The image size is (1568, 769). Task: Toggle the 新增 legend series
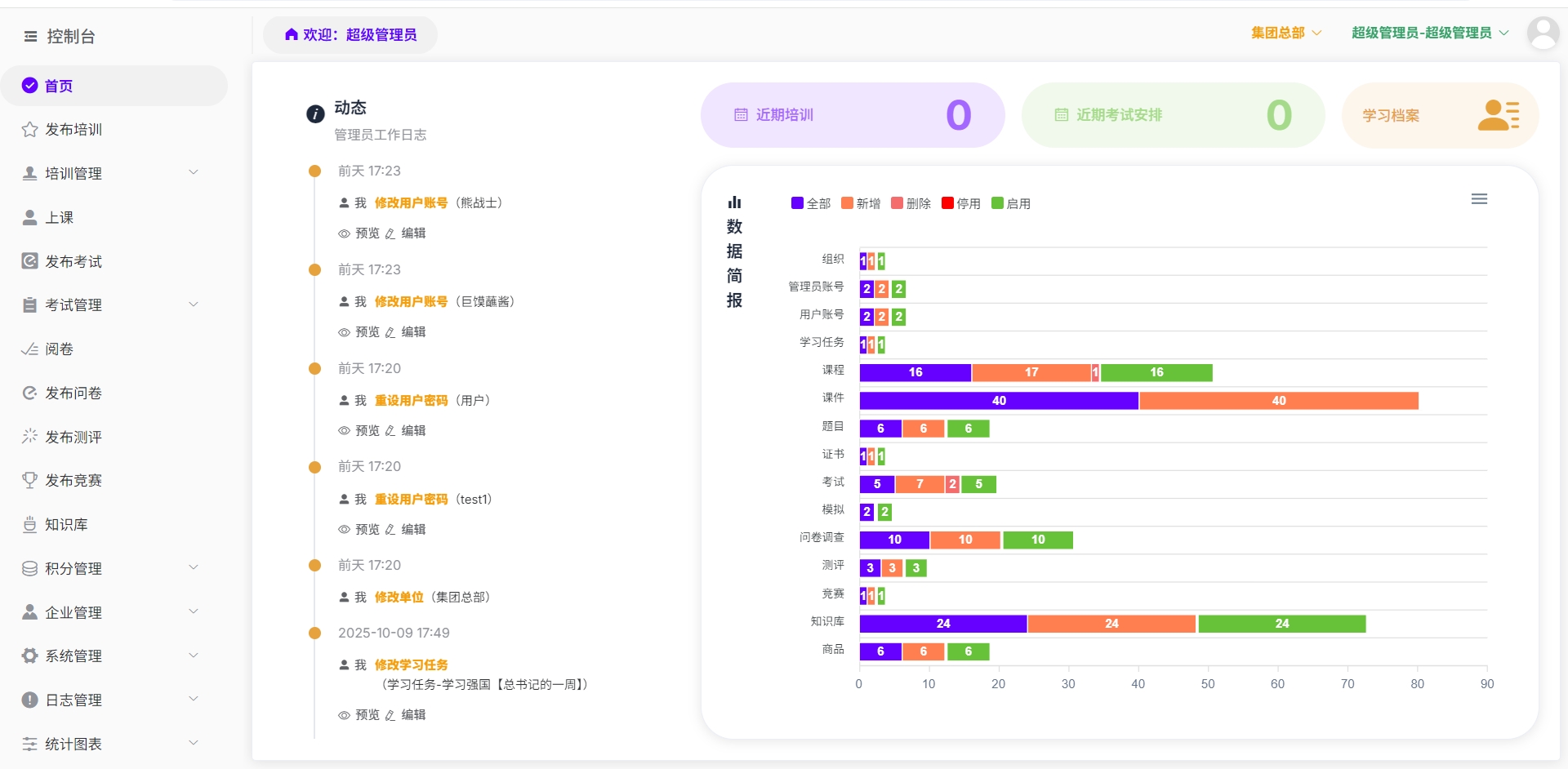(861, 203)
